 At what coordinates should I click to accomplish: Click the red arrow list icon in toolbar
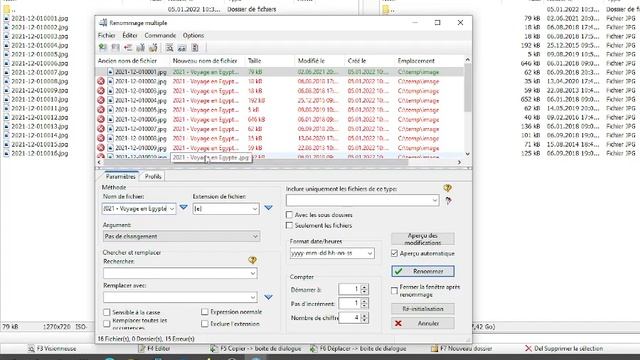click(128, 48)
